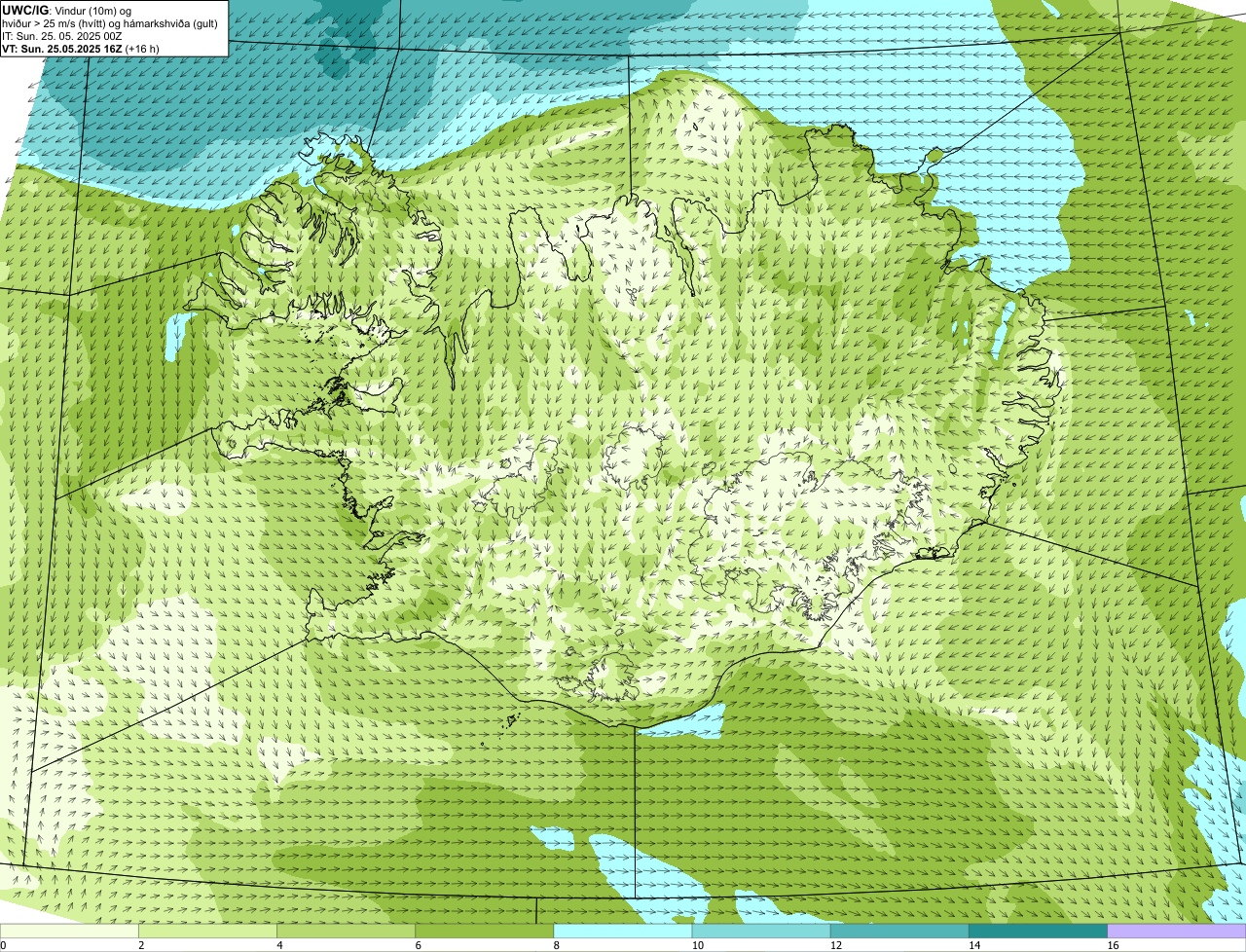Click the 4–6 m/s green legend swatch
The width and height of the screenshot is (1246, 952).
[346, 931]
